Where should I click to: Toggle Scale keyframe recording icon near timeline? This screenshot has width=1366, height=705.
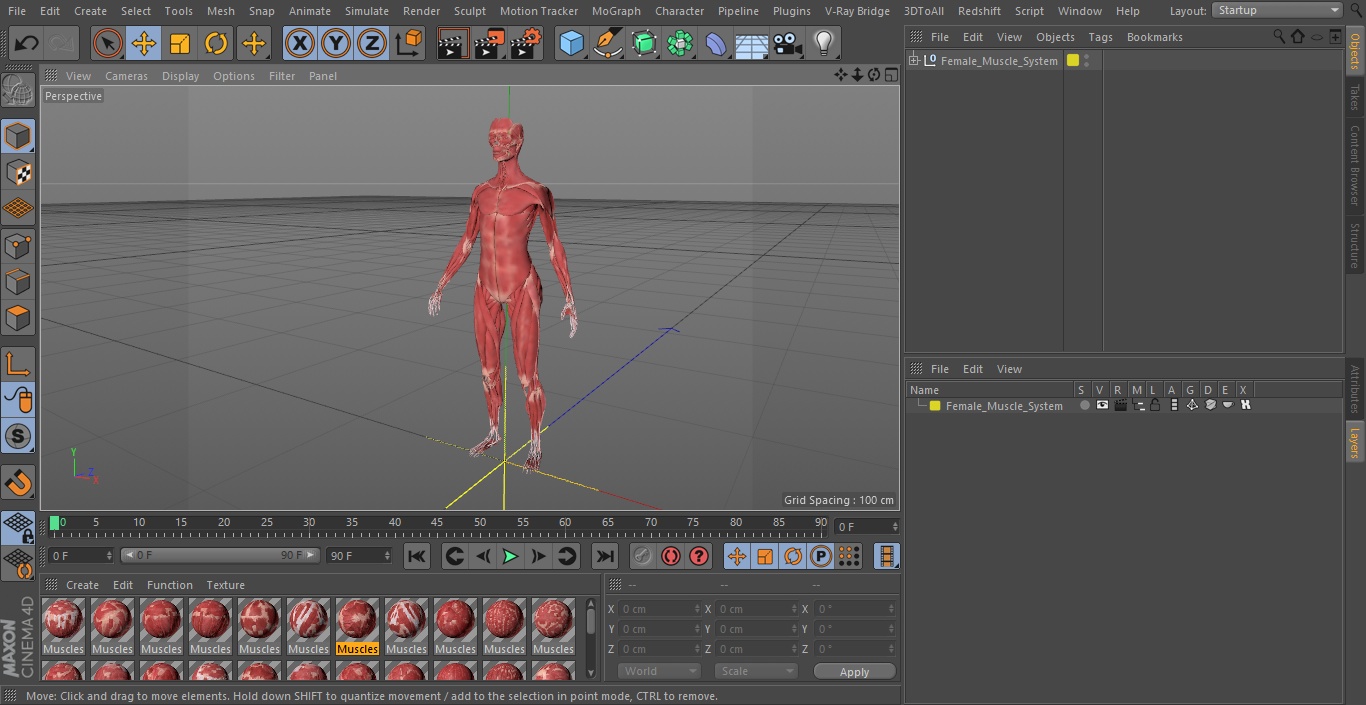click(765, 556)
